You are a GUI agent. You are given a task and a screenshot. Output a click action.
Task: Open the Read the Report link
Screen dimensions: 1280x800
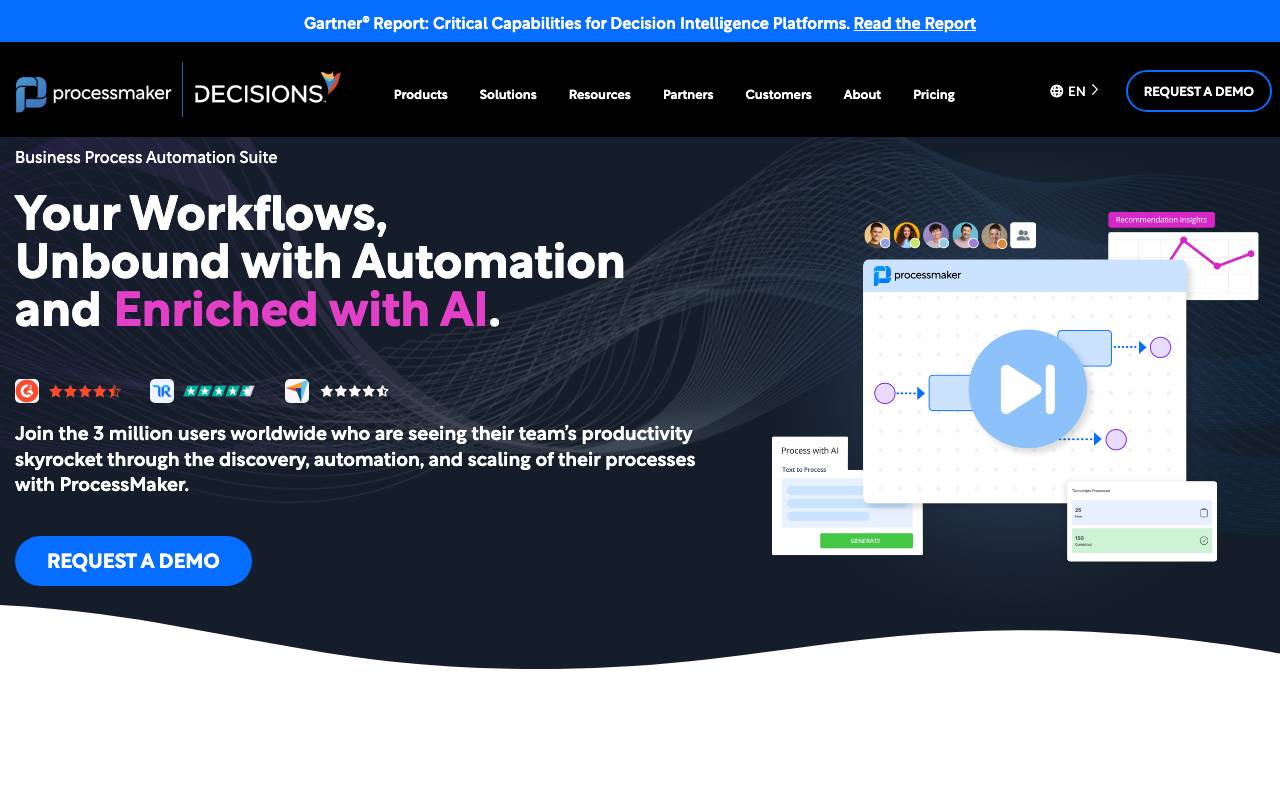tap(914, 23)
